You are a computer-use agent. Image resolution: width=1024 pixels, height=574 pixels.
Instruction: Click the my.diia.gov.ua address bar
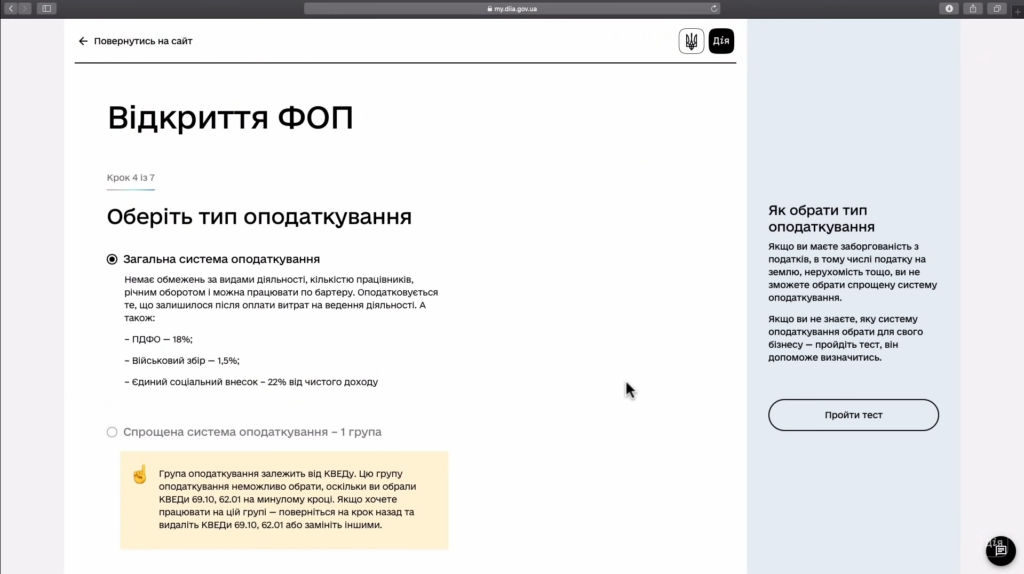click(512, 8)
